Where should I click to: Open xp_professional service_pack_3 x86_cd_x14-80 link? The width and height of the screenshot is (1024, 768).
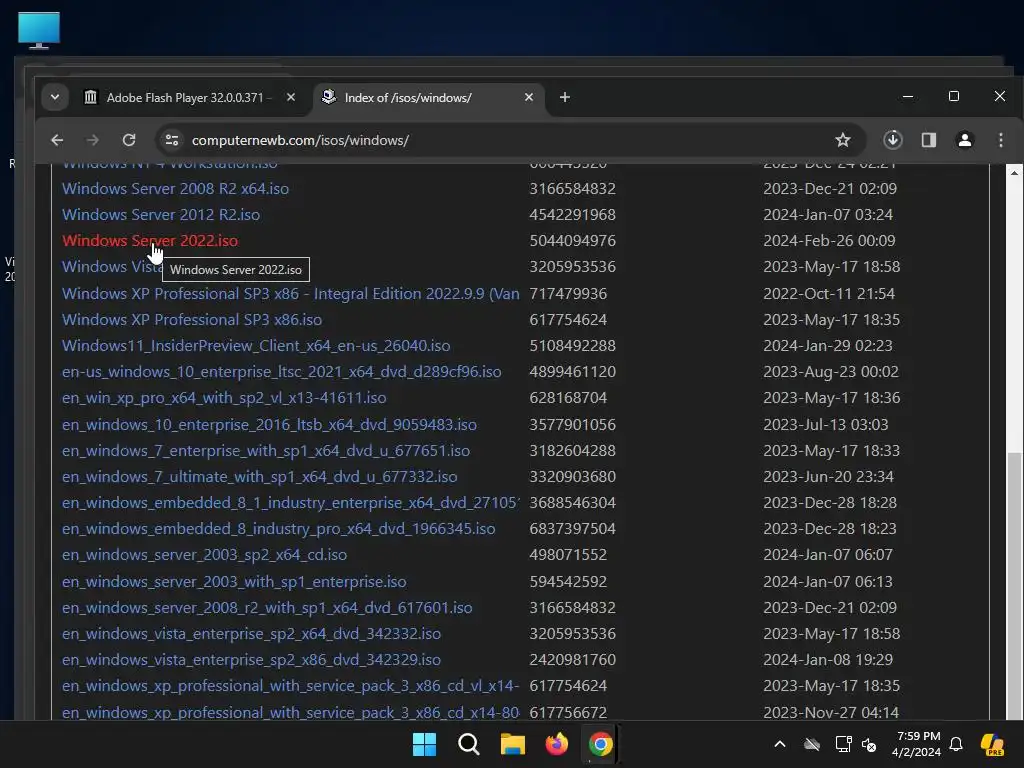[x=291, y=712]
